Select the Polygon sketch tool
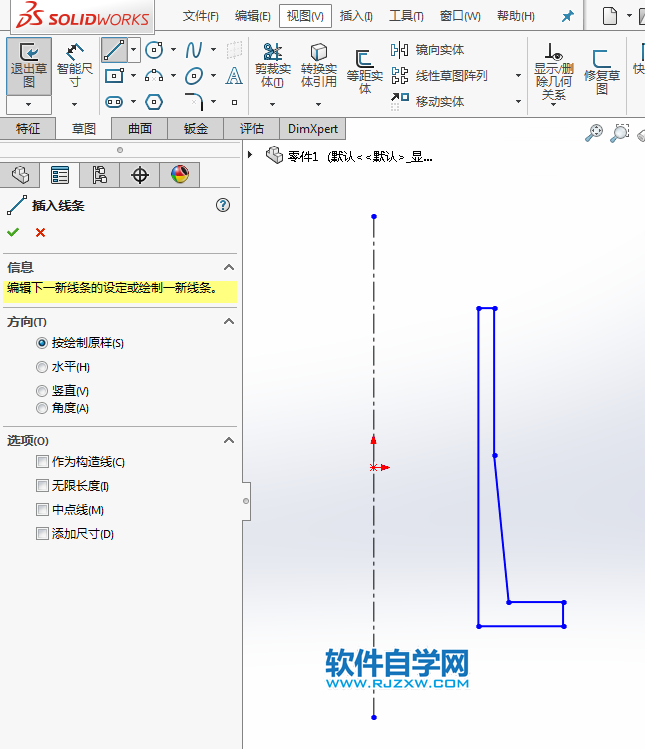Image resolution: width=645 pixels, height=749 pixels. (154, 102)
